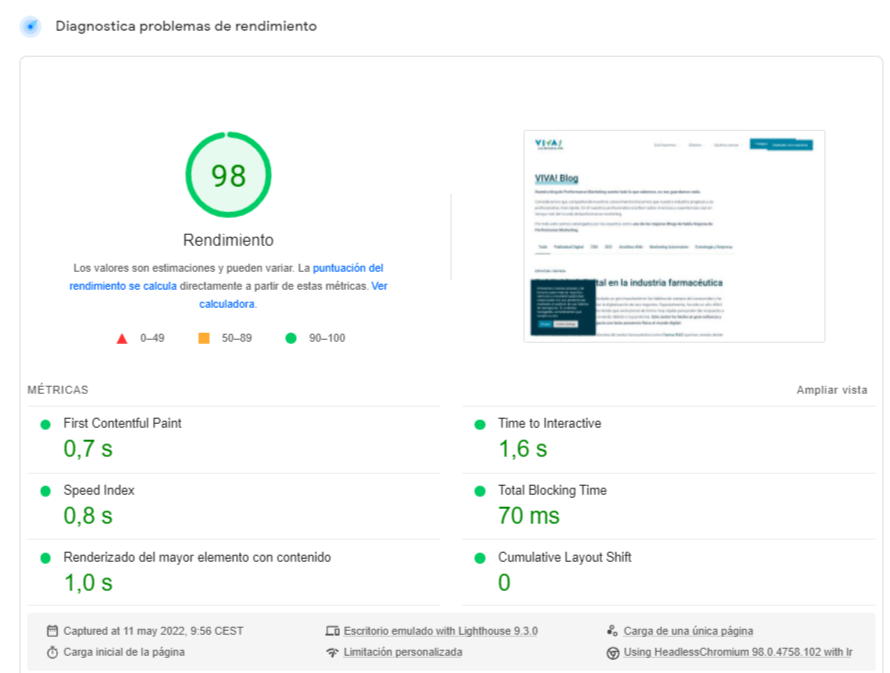
Task: Click the 'Diagnostica problemas de rendimiento' heading
Action: click(186, 26)
